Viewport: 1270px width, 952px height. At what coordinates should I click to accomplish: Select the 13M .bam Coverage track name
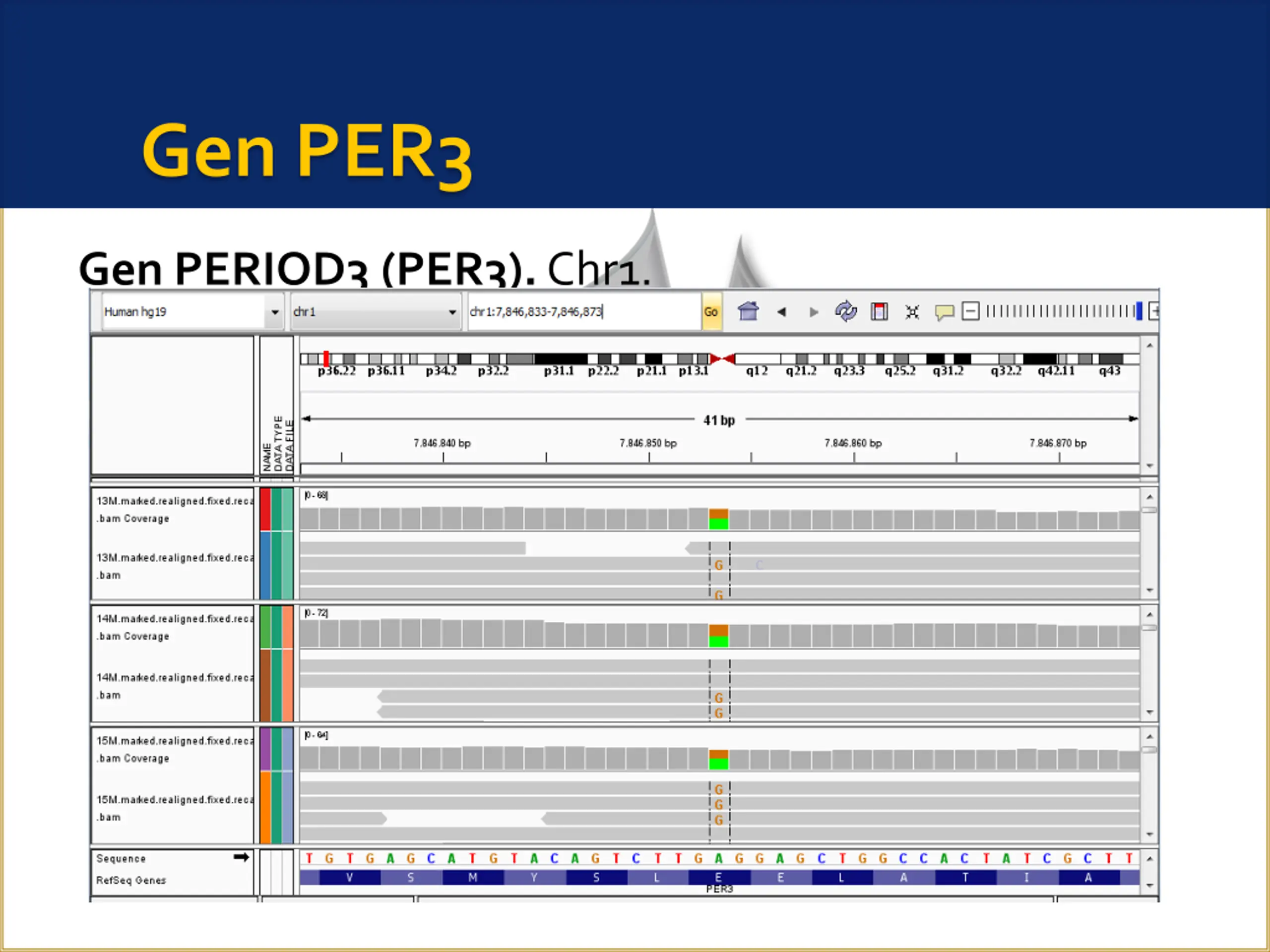[174, 510]
